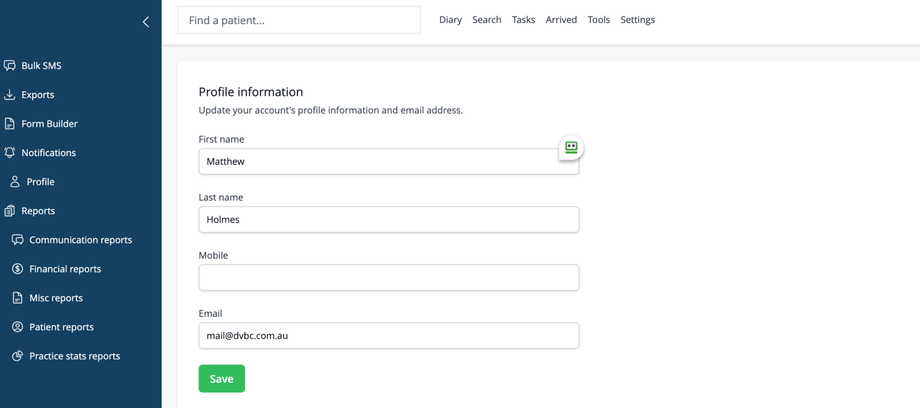Open Communication reports in sidebar
The width and height of the screenshot is (920, 408).
point(80,240)
